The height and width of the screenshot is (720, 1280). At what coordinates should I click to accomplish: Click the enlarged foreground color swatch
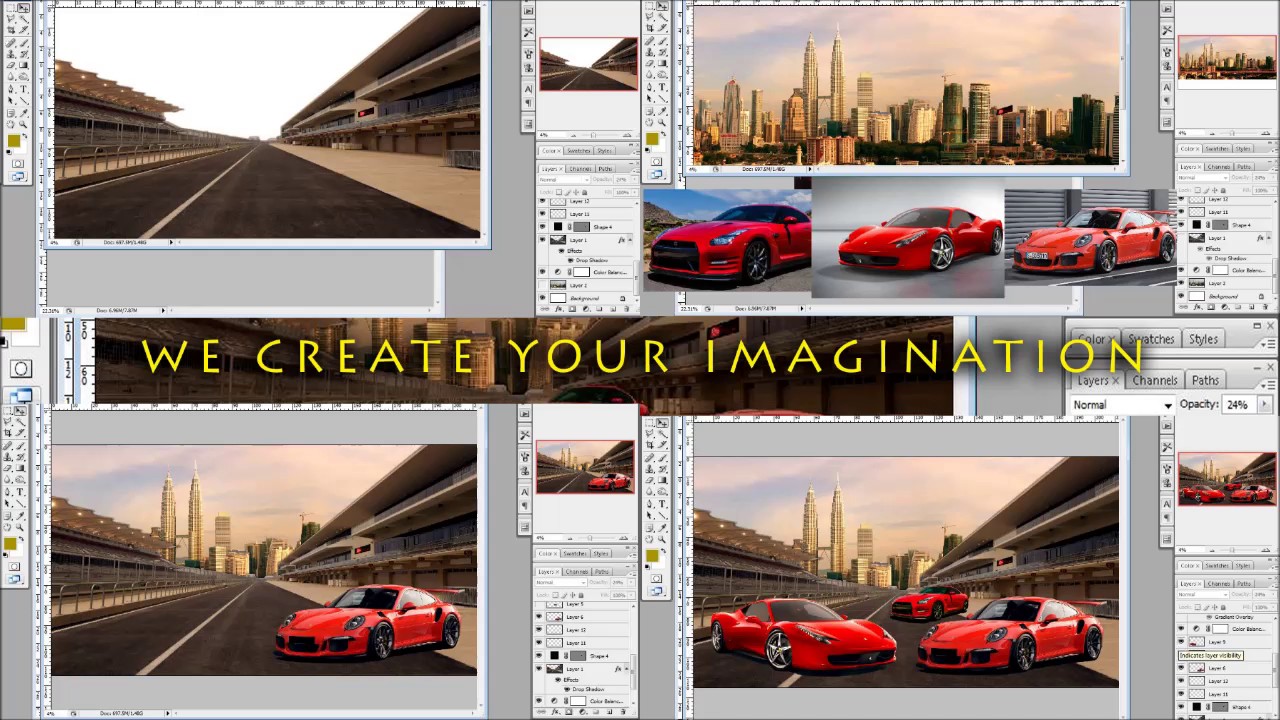coord(12,324)
